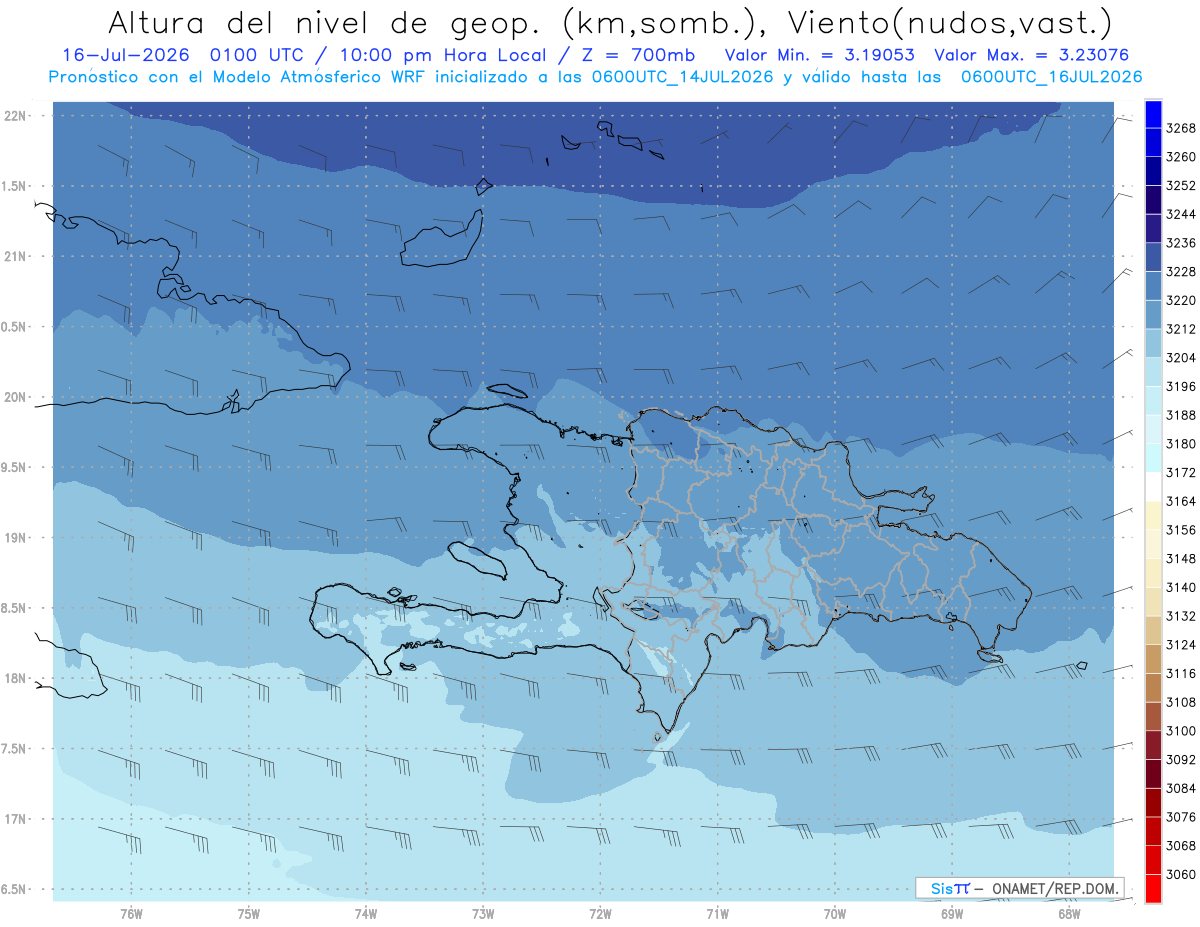Image resolution: width=1200 pixels, height=927 pixels.
Task: Click the '18N' latitude label
Action: (16, 679)
